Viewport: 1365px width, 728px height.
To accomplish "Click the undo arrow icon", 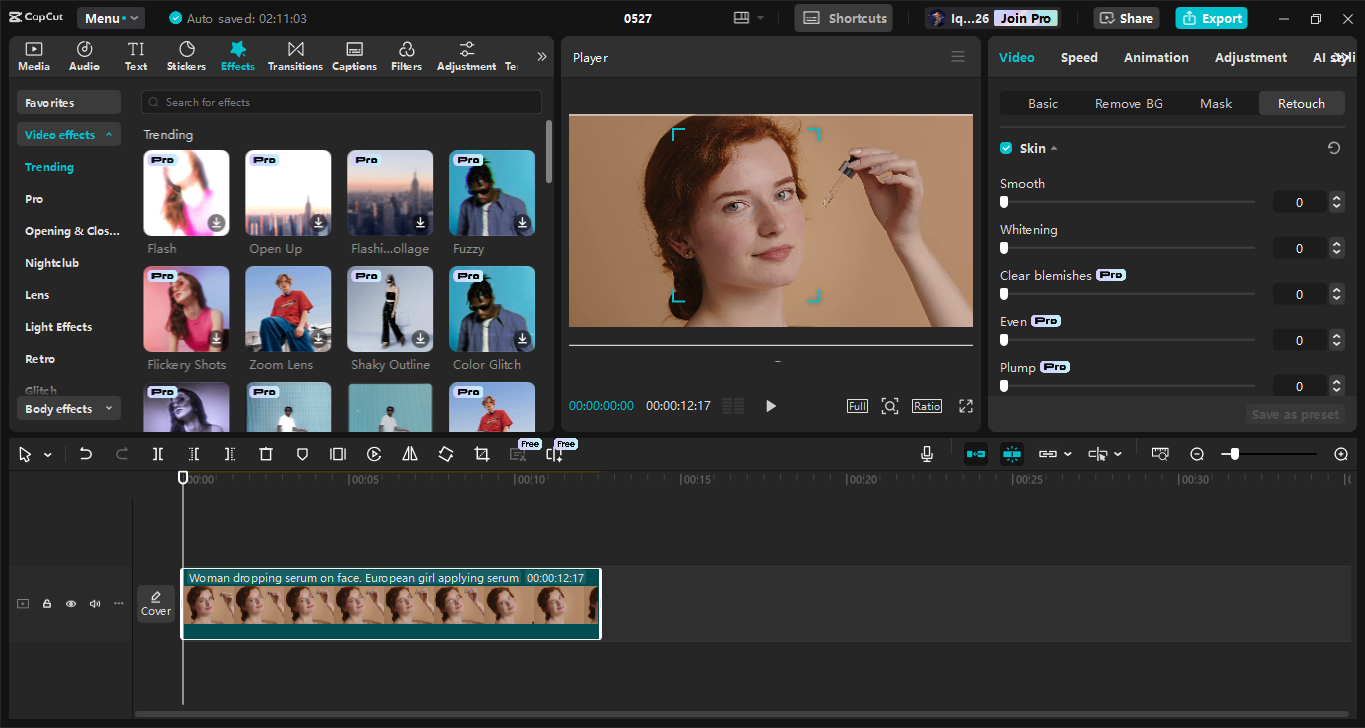I will 86,454.
